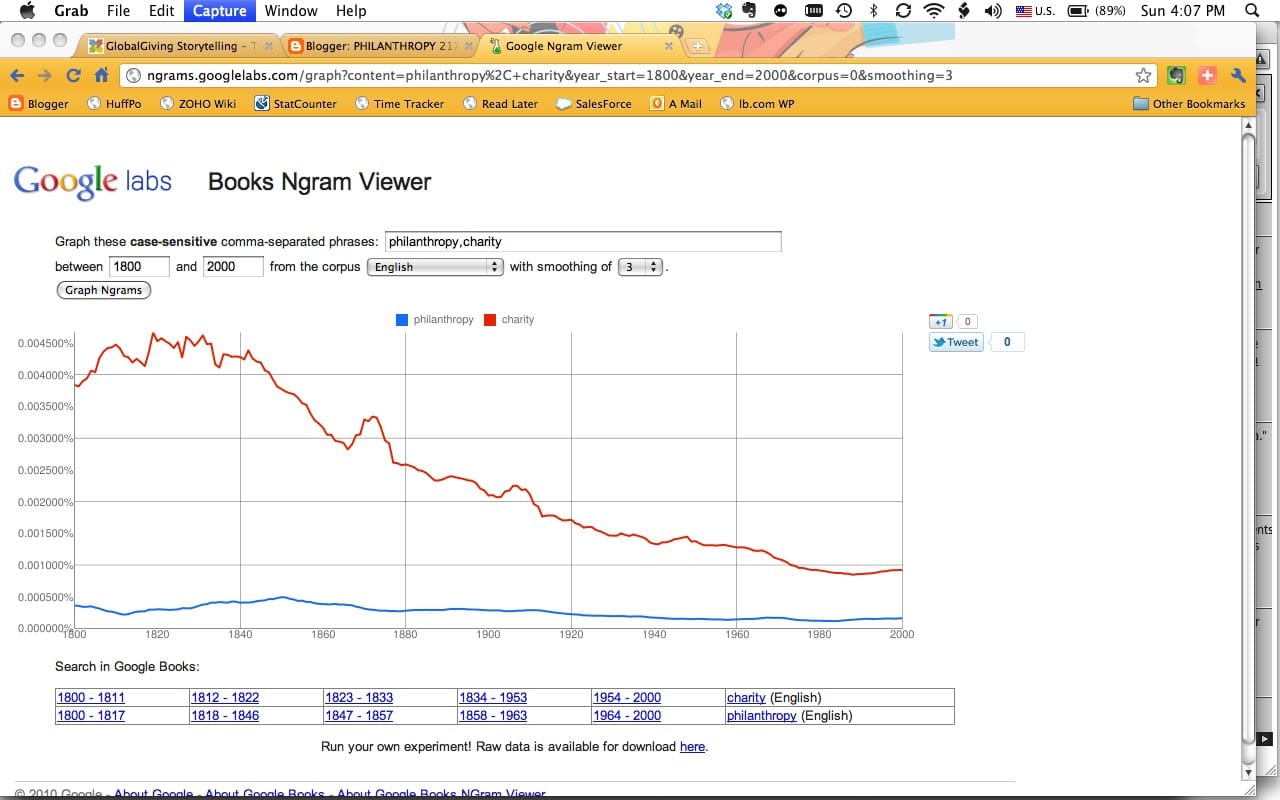Open the Chrome wrench settings menu
This screenshot has height=800, width=1280.
pyautogui.click(x=1238, y=76)
